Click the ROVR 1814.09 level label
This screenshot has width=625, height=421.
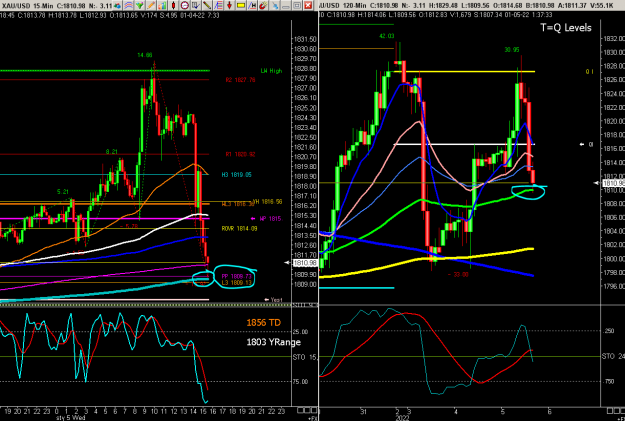[239, 228]
